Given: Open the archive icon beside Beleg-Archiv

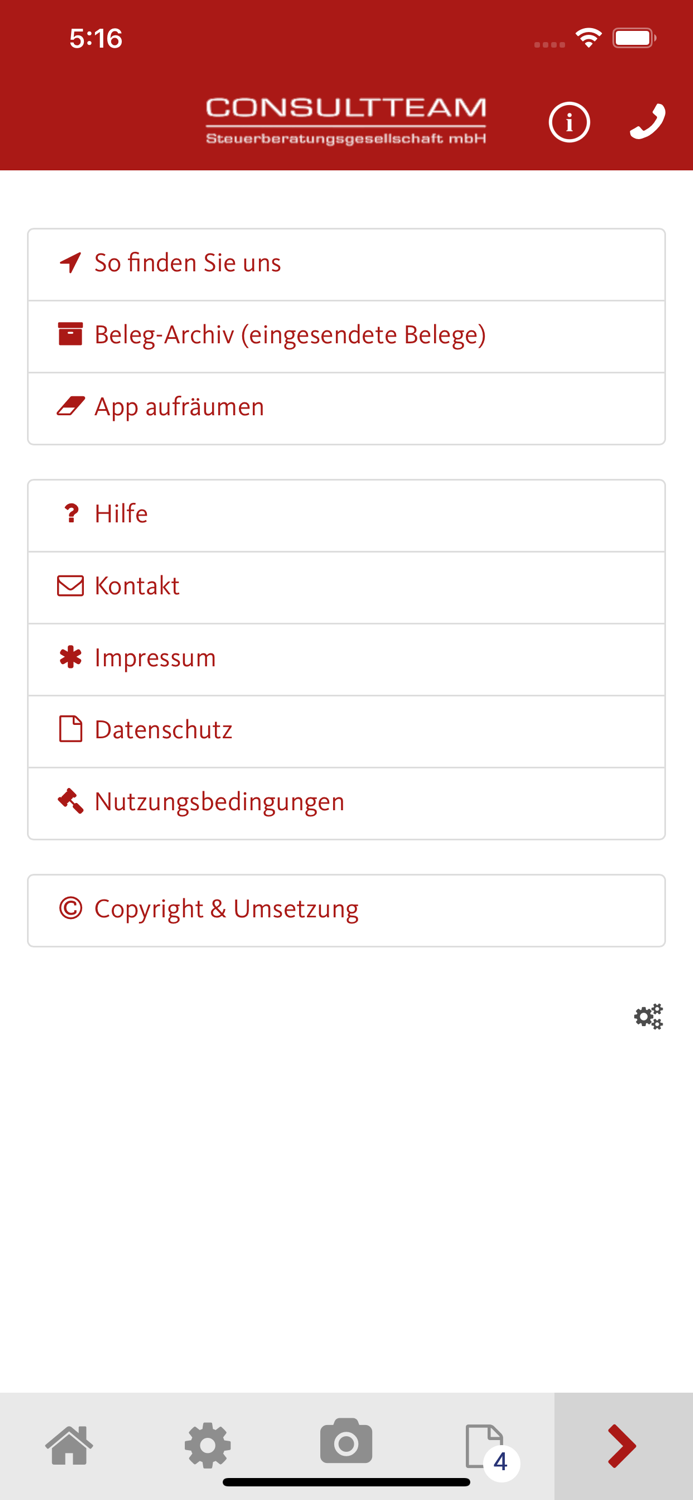Looking at the screenshot, I should click(70, 334).
